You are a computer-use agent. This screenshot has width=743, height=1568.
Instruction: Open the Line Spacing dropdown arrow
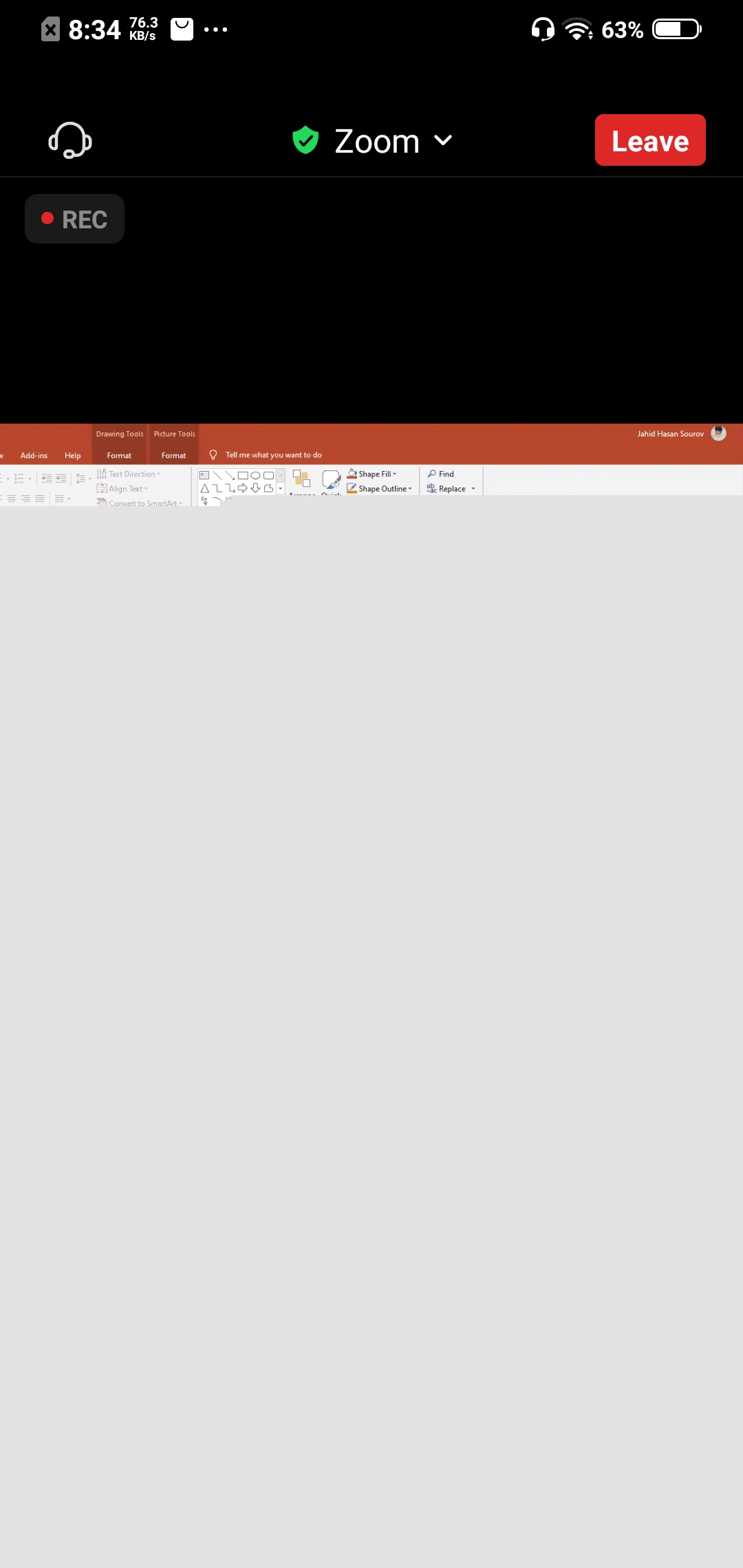(90, 479)
